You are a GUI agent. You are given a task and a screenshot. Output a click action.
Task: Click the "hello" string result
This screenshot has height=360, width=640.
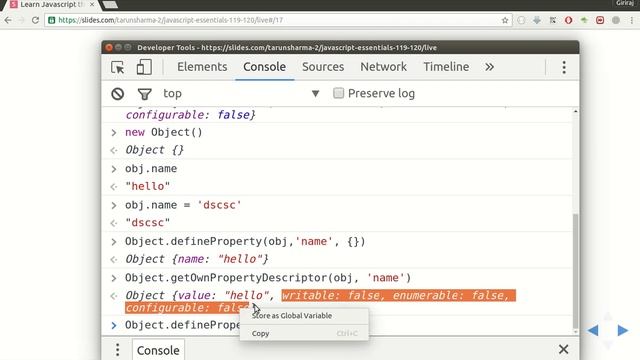147,186
